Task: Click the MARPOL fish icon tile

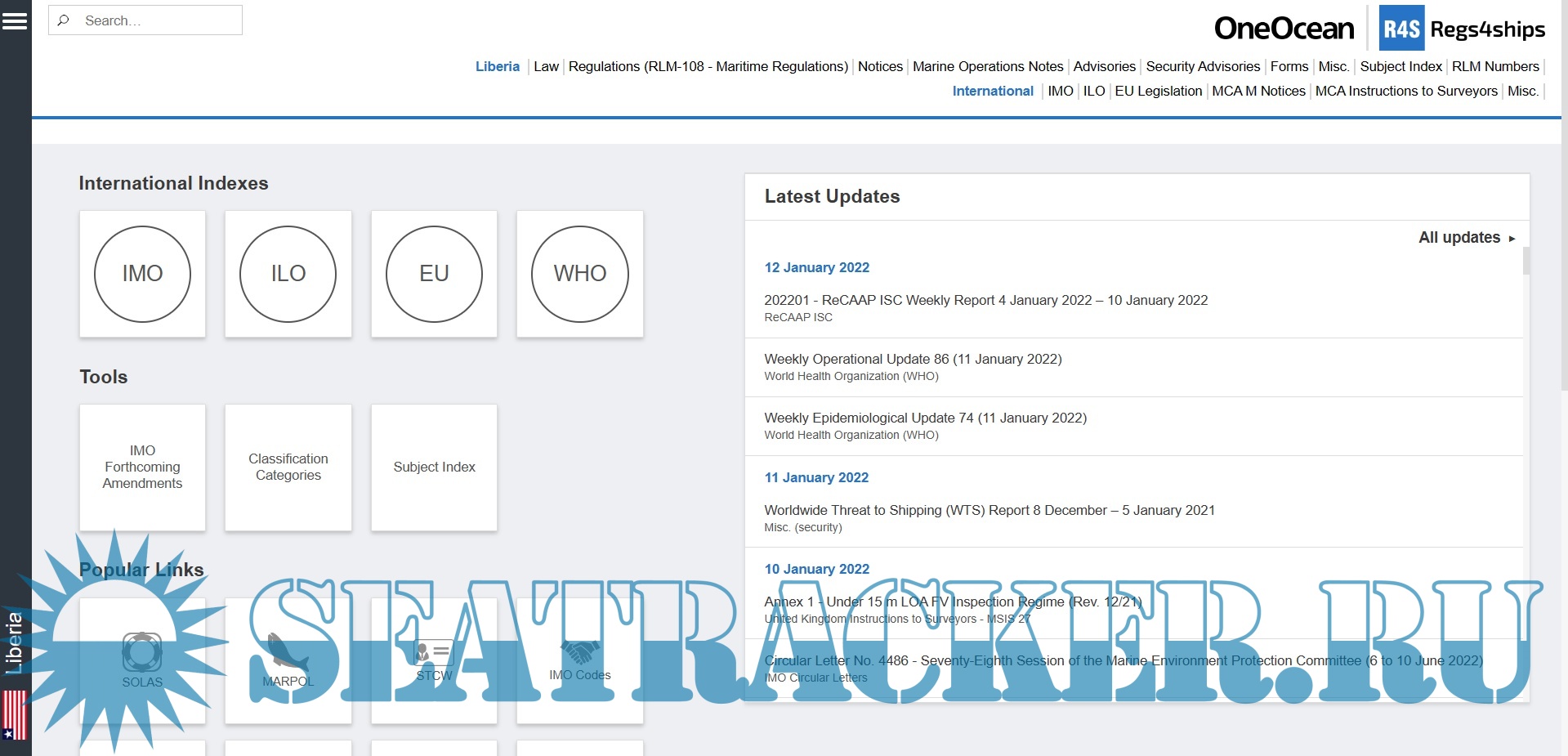Action: pos(288,652)
